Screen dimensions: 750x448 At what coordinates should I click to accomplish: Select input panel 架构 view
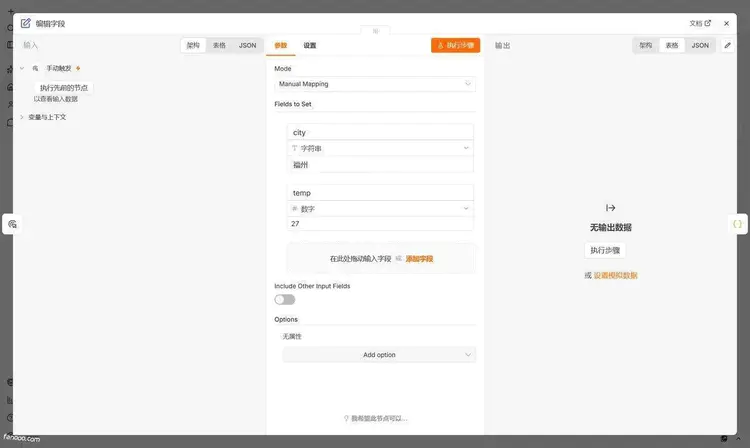193,45
